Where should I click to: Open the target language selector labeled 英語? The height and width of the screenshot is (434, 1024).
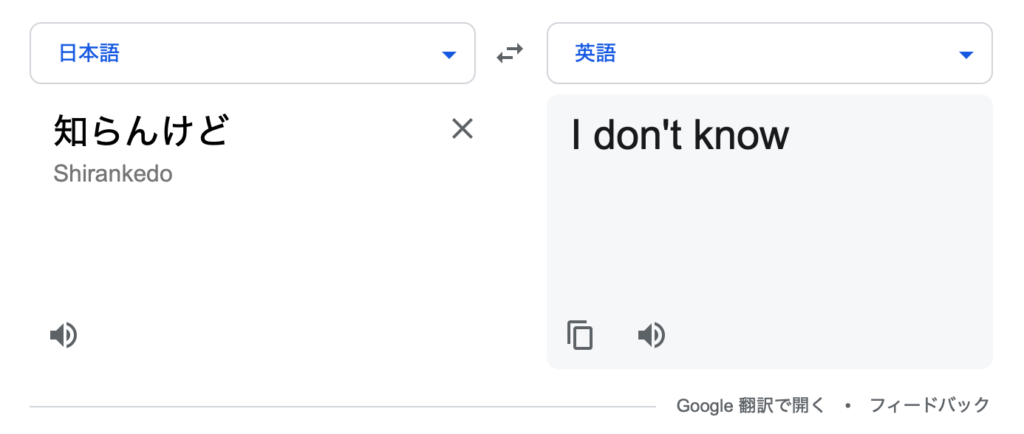(770, 54)
